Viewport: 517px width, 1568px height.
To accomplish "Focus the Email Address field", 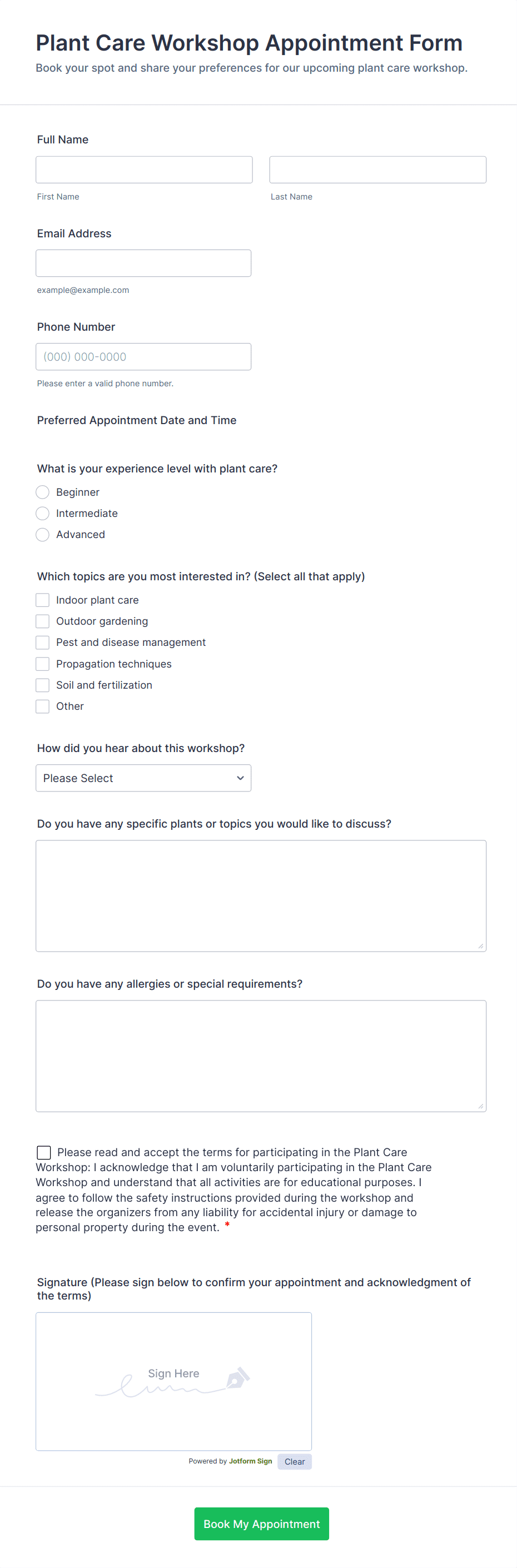I will 143,263.
